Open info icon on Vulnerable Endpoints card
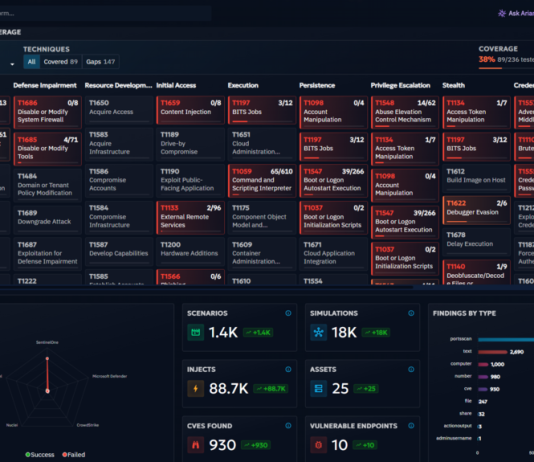Image resolution: width=534 pixels, height=462 pixels. tap(411, 426)
